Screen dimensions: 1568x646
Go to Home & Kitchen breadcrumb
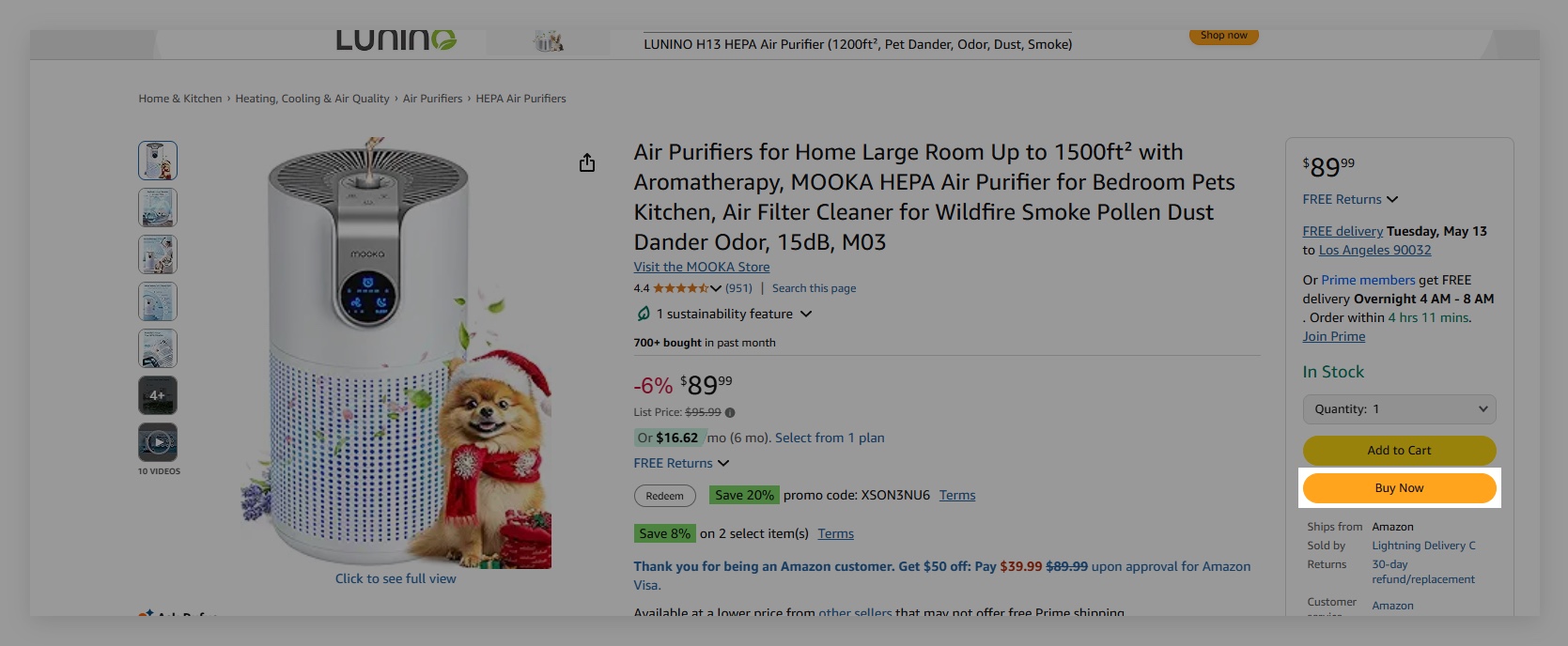pyautogui.click(x=180, y=99)
